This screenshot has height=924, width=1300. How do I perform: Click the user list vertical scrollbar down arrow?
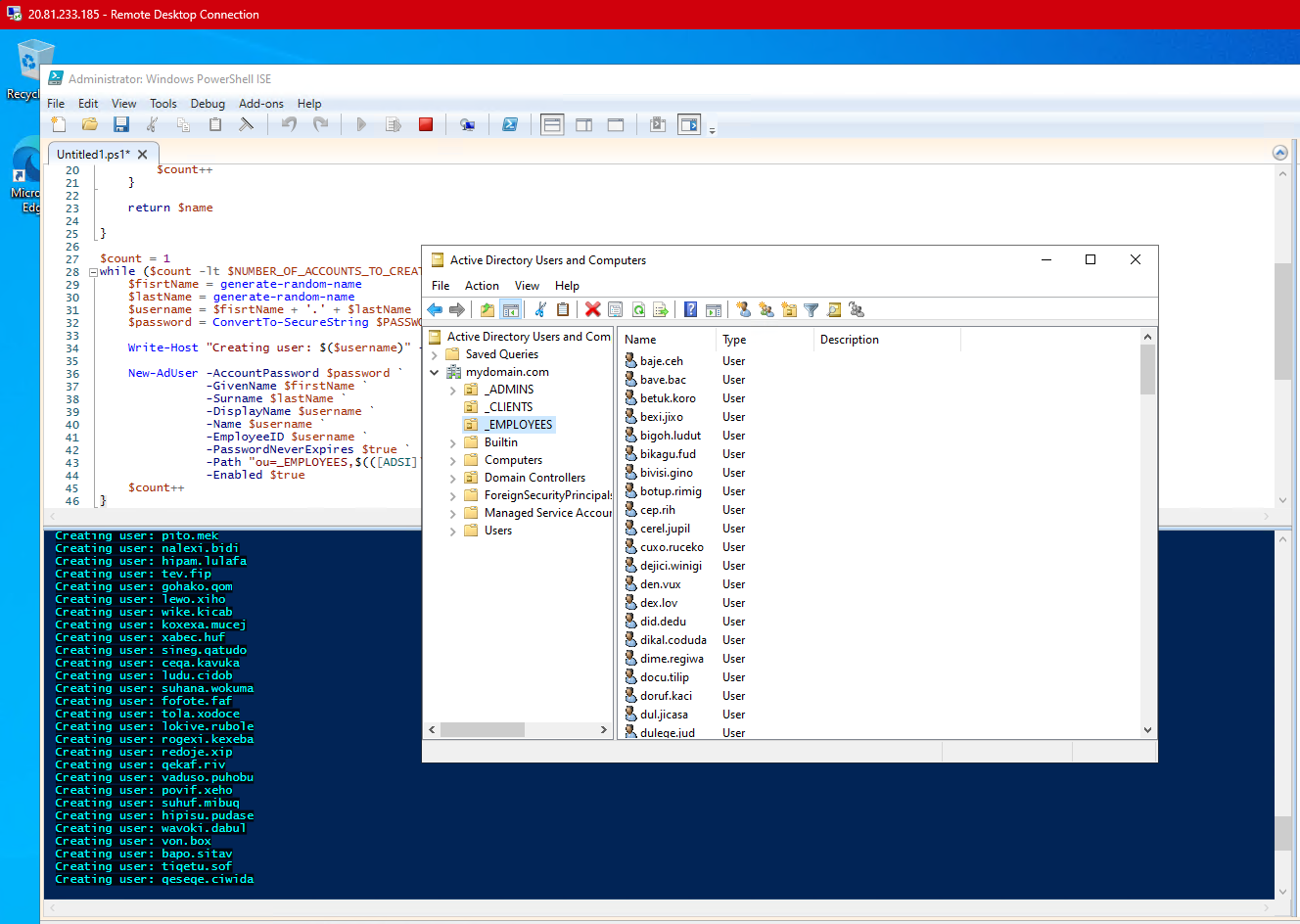1148,730
